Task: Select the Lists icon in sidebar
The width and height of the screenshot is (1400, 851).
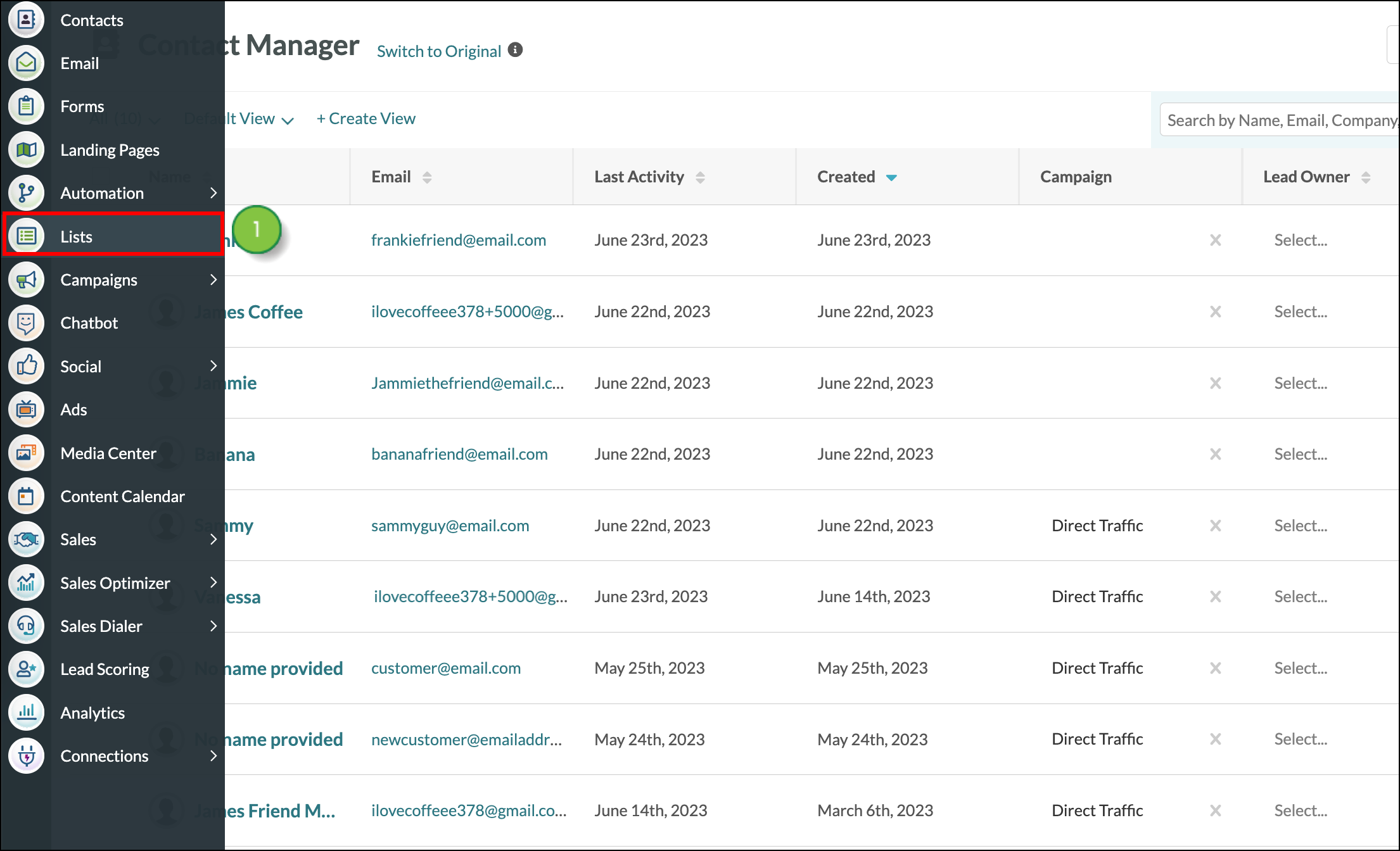Action: coord(26,236)
